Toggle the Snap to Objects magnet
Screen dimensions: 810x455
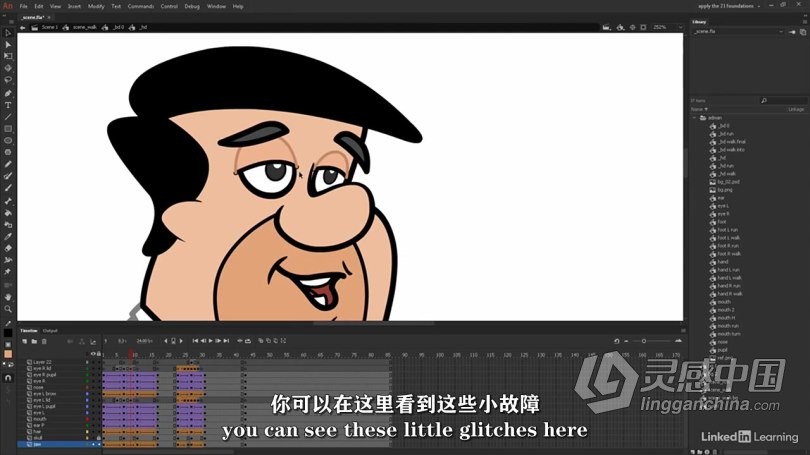point(8,378)
